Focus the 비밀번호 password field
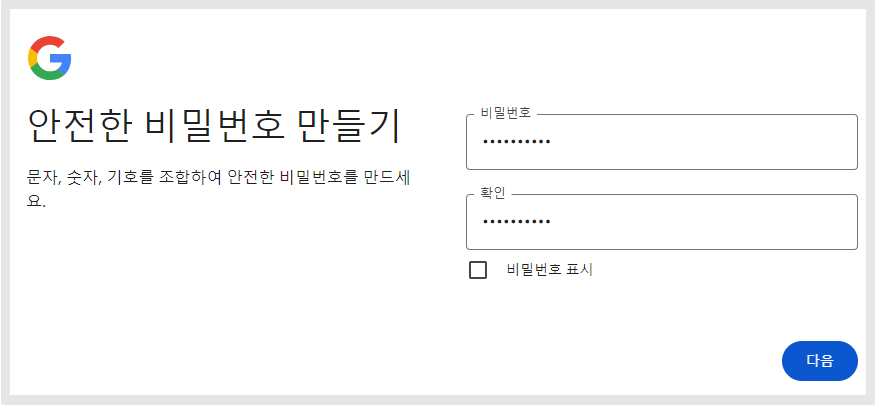Screen dimensions: 875x405 click(661, 142)
